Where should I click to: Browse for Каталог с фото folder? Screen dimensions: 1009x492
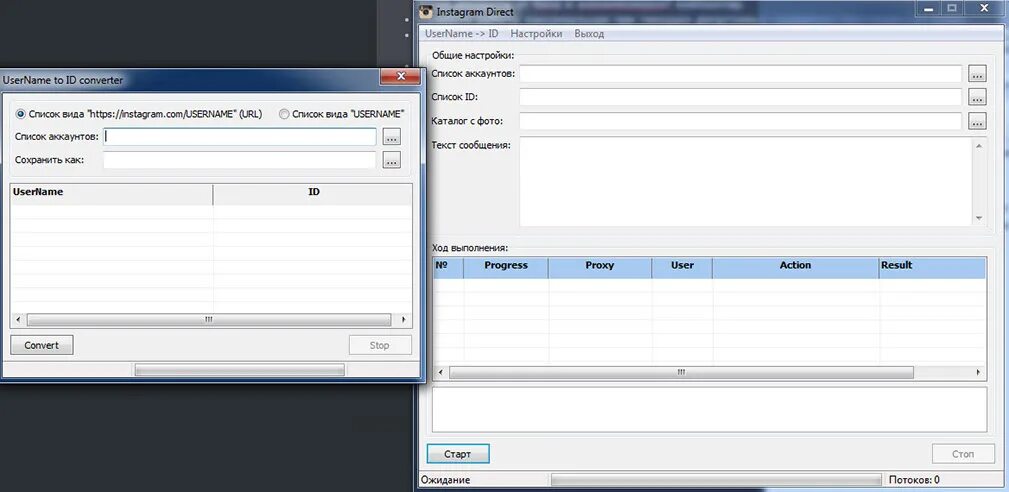[x=977, y=120]
